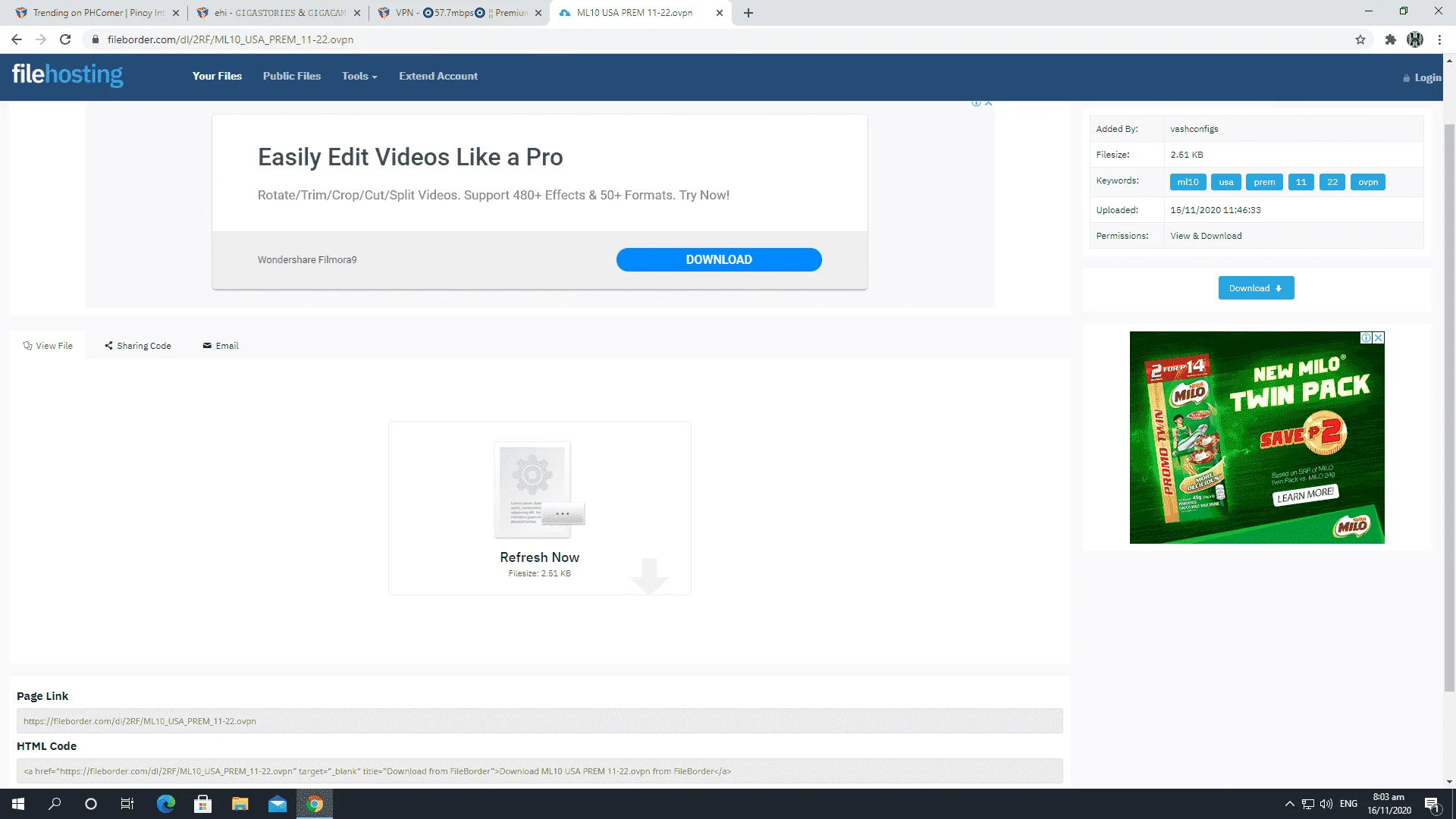Click the ml10 keyword tag
Screen dimensions: 1456x819
click(x=1188, y=182)
